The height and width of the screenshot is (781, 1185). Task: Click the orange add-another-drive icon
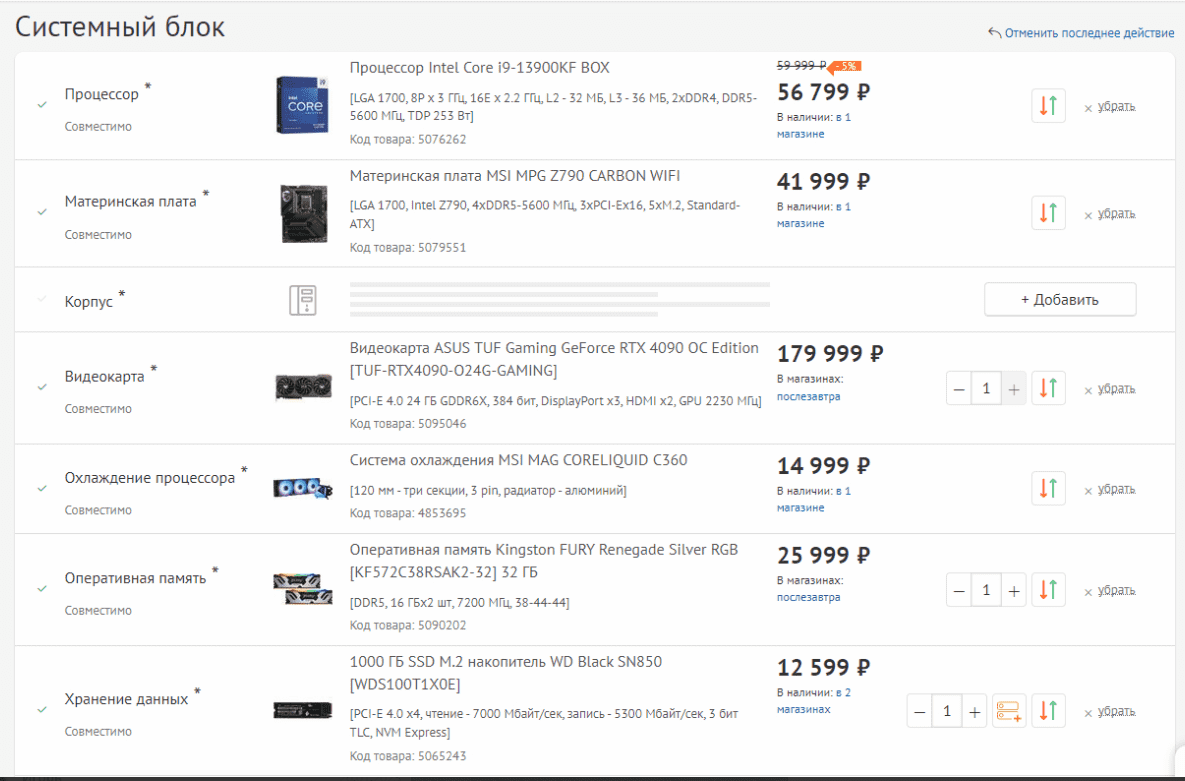(1008, 711)
